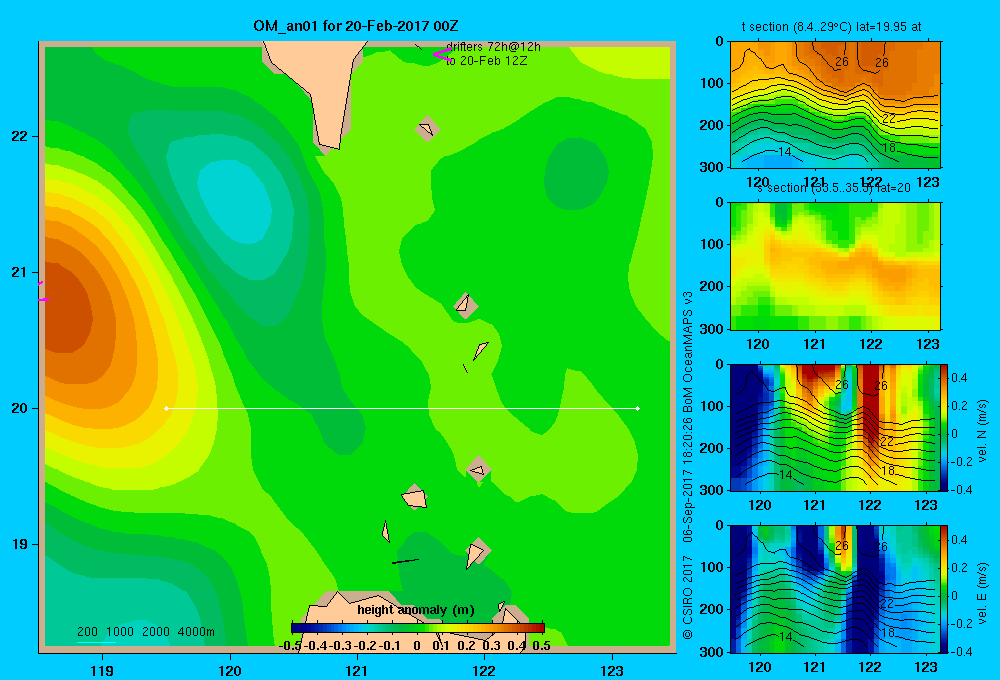Open the temperature section plot

[835, 105]
